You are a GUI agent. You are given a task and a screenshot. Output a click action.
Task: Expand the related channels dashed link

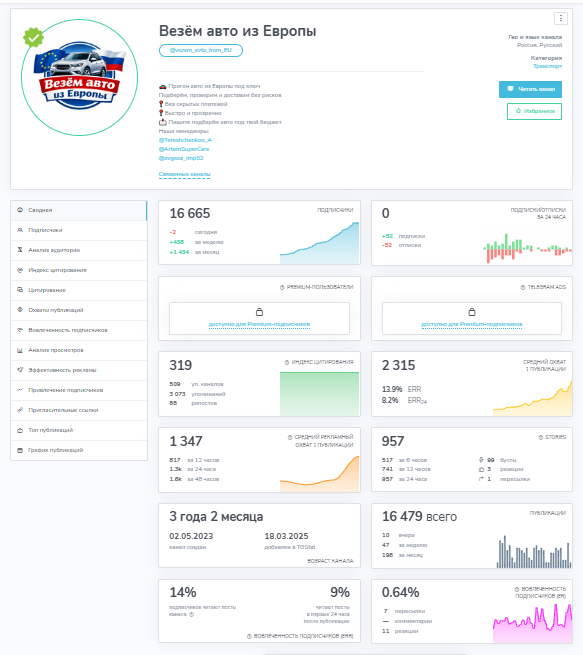coord(184,174)
